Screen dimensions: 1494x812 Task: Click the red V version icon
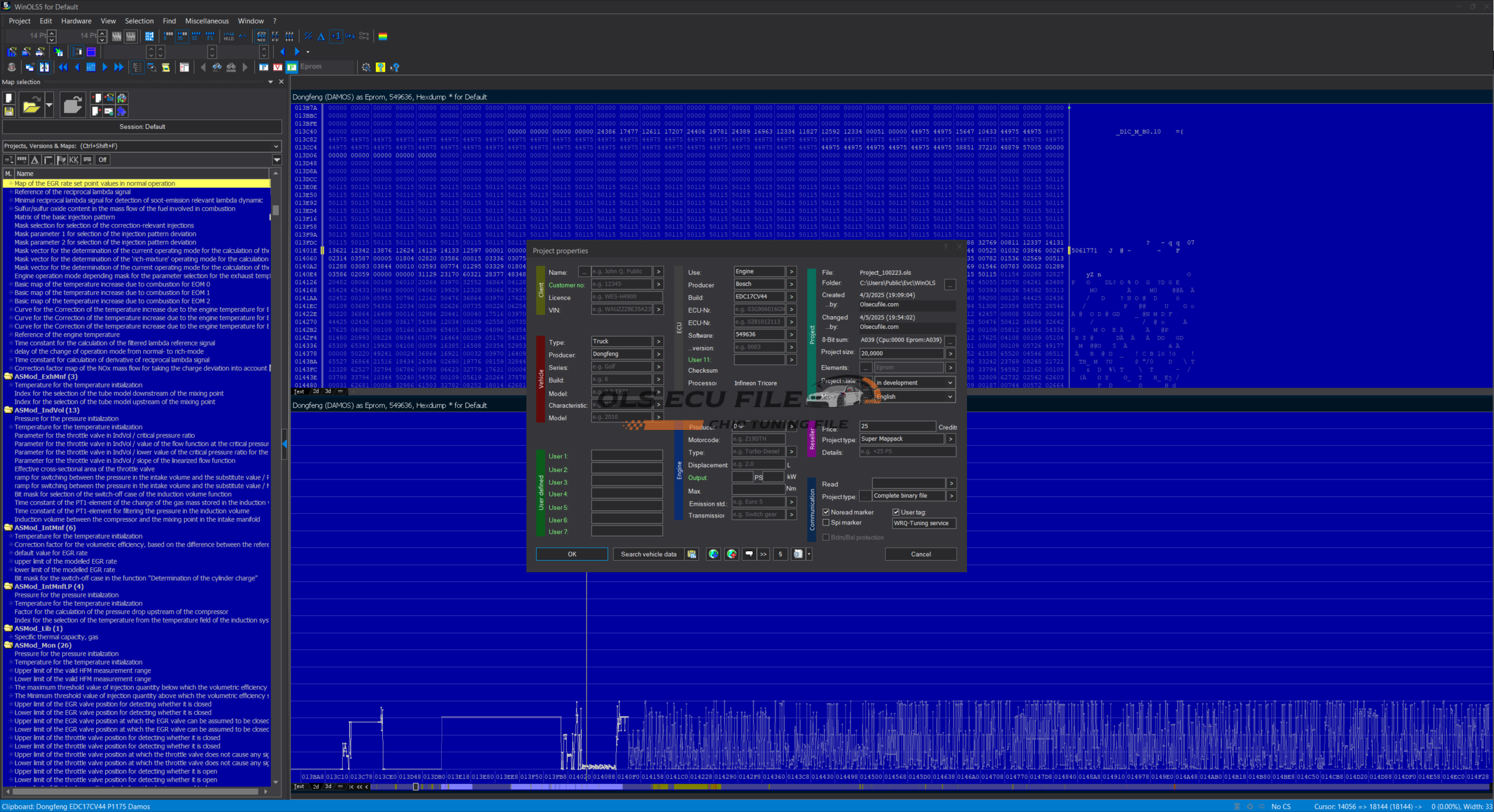278,67
